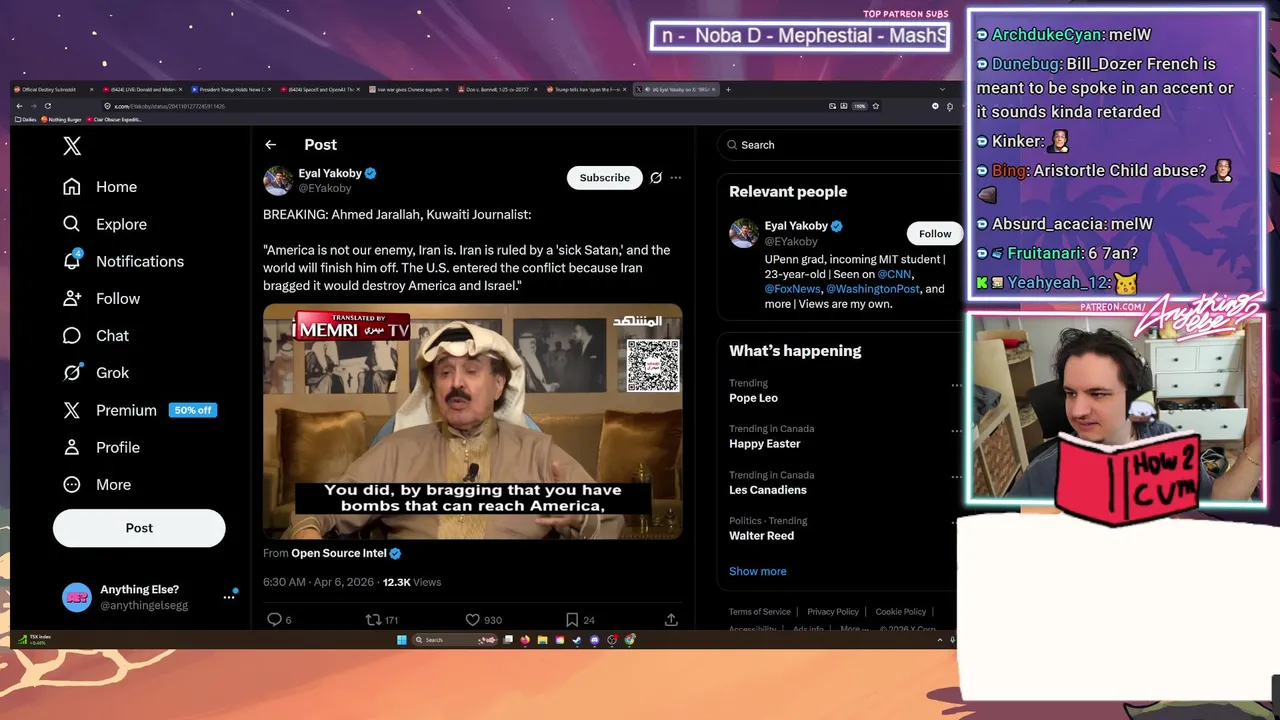The width and height of the screenshot is (1280, 720).
Task: Click the Firefox taskbar icon
Action: point(525,640)
